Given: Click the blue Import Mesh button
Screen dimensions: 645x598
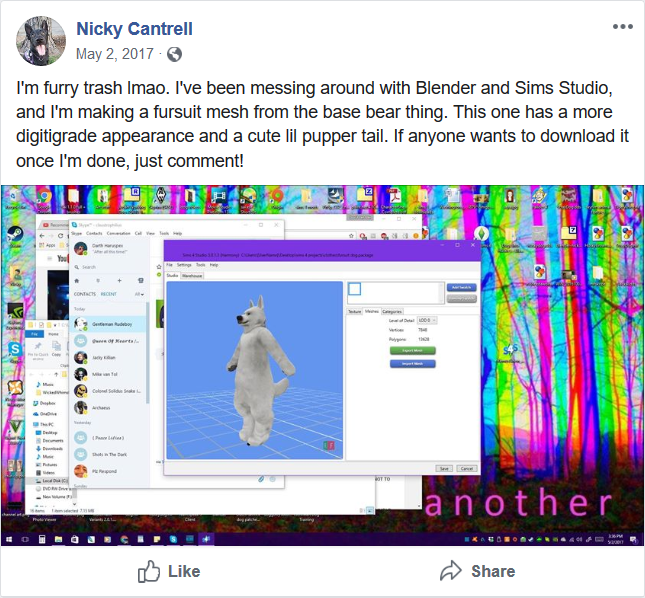Looking at the screenshot, I should (x=413, y=364).
